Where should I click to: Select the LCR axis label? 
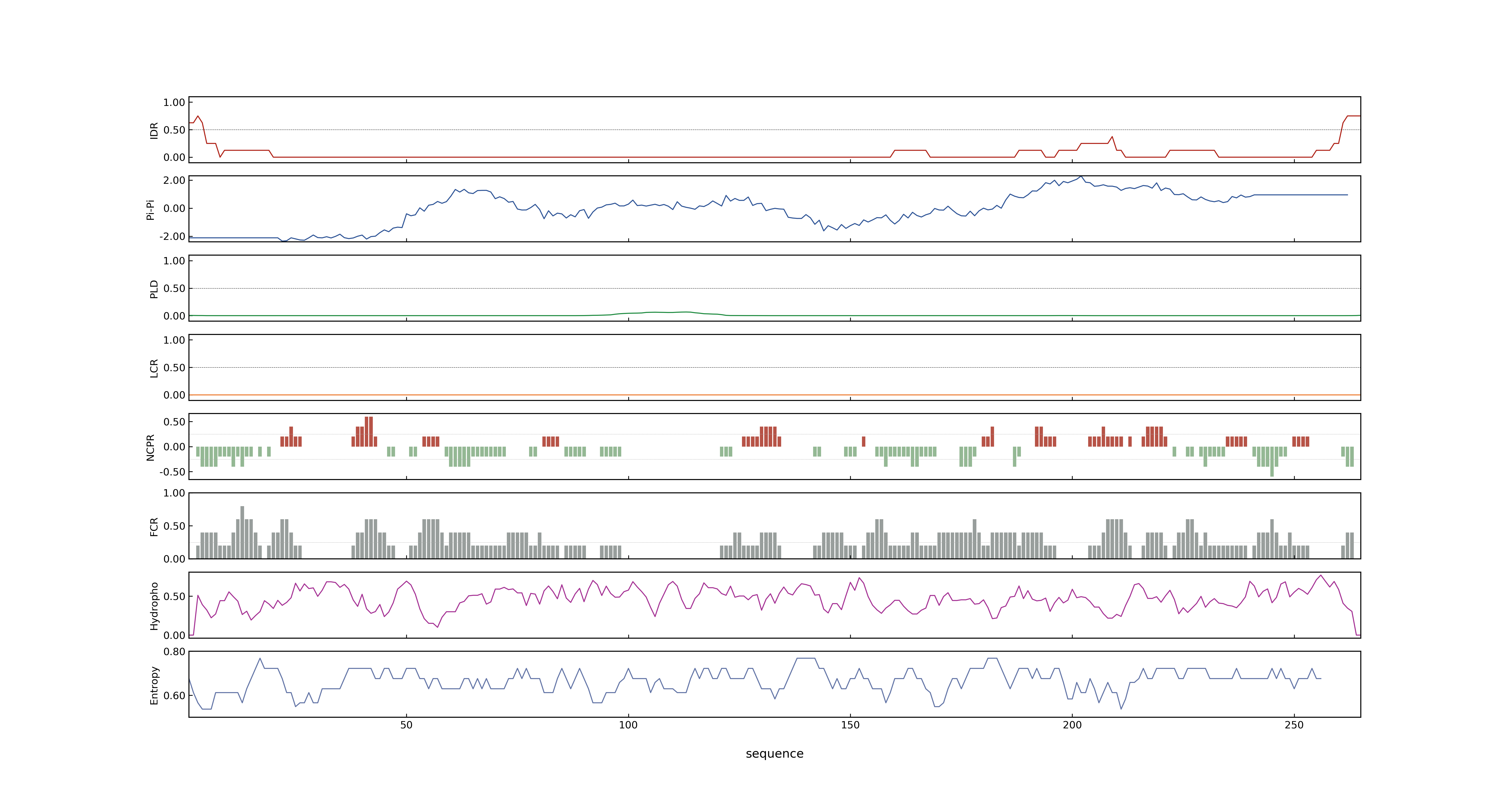click(154, 368)
